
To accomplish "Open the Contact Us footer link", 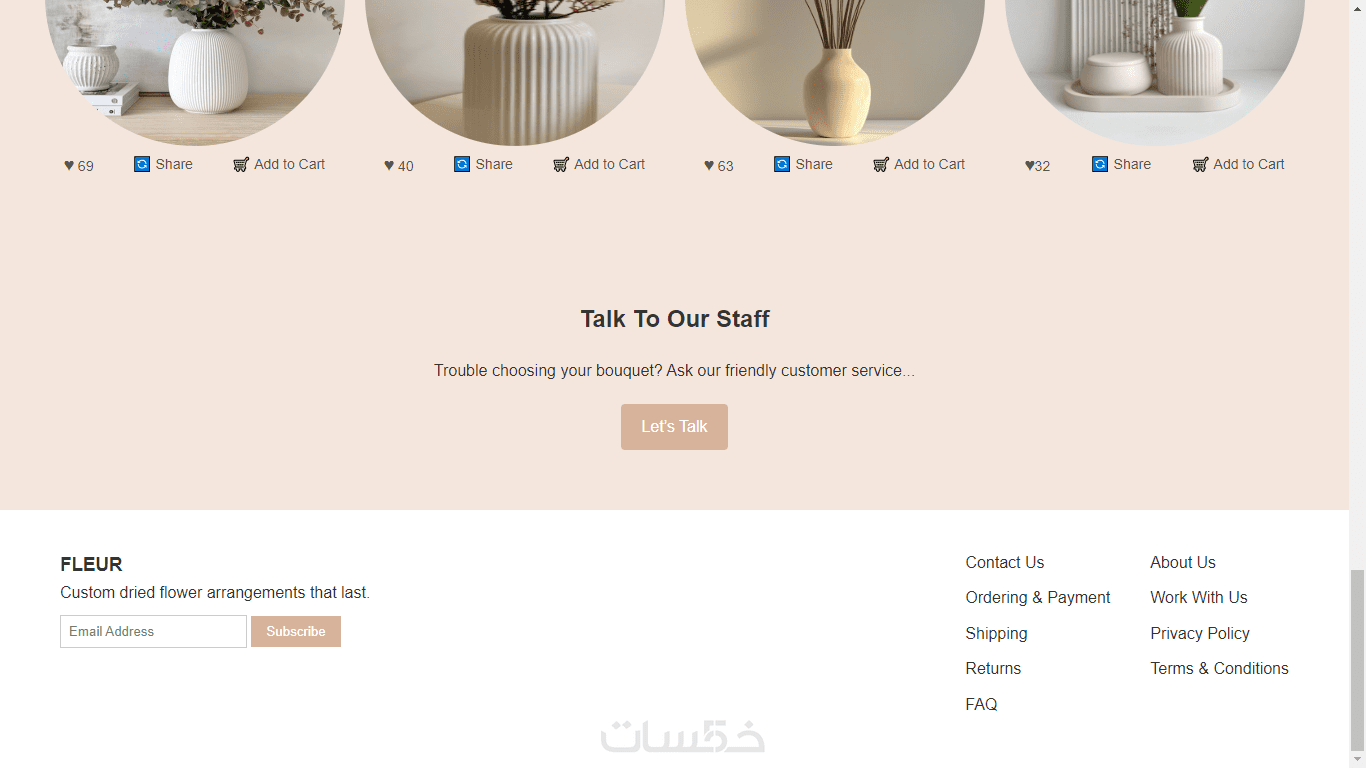I will point(1004,562).
